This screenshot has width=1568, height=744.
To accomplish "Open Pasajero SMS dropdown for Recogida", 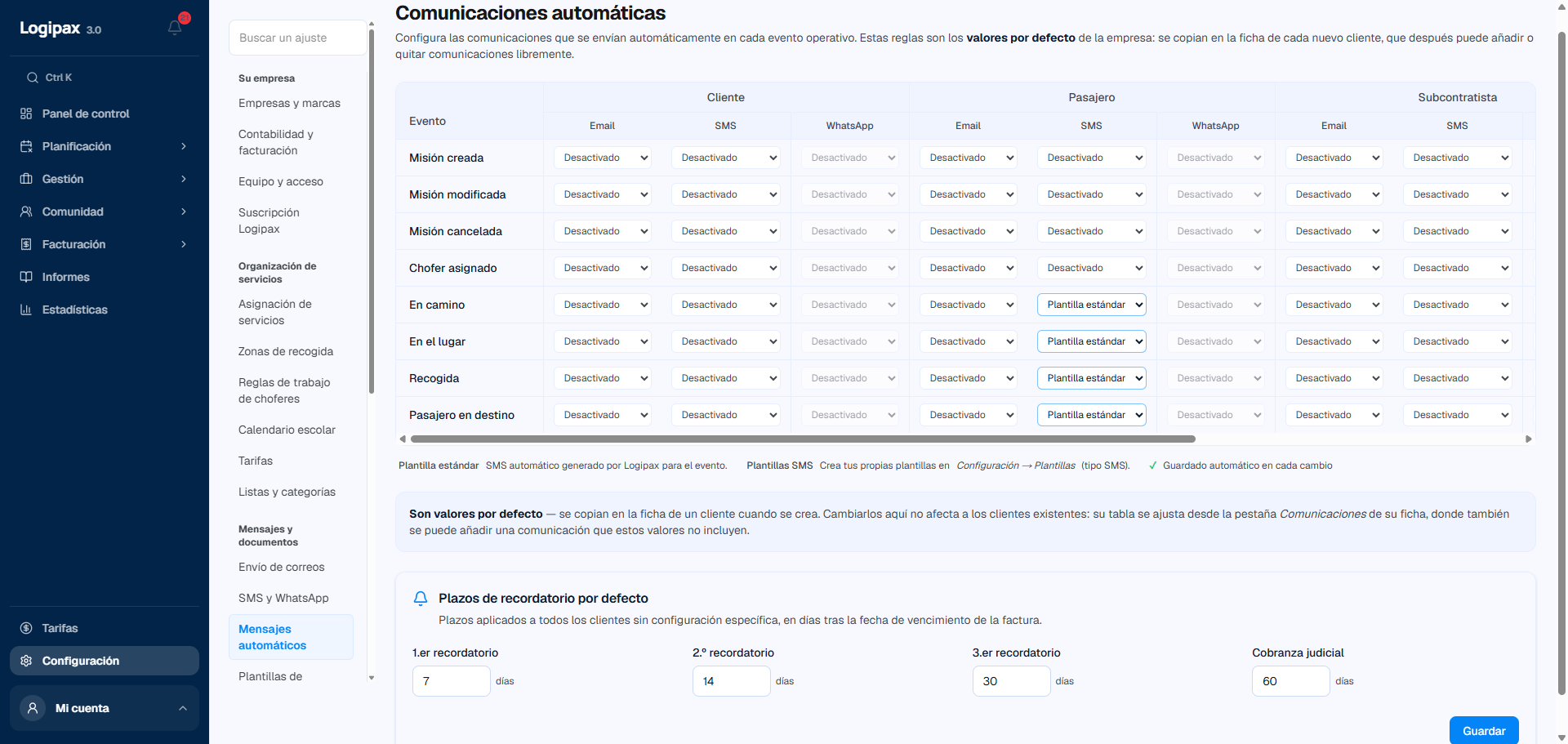I will tap(1092, 378).
